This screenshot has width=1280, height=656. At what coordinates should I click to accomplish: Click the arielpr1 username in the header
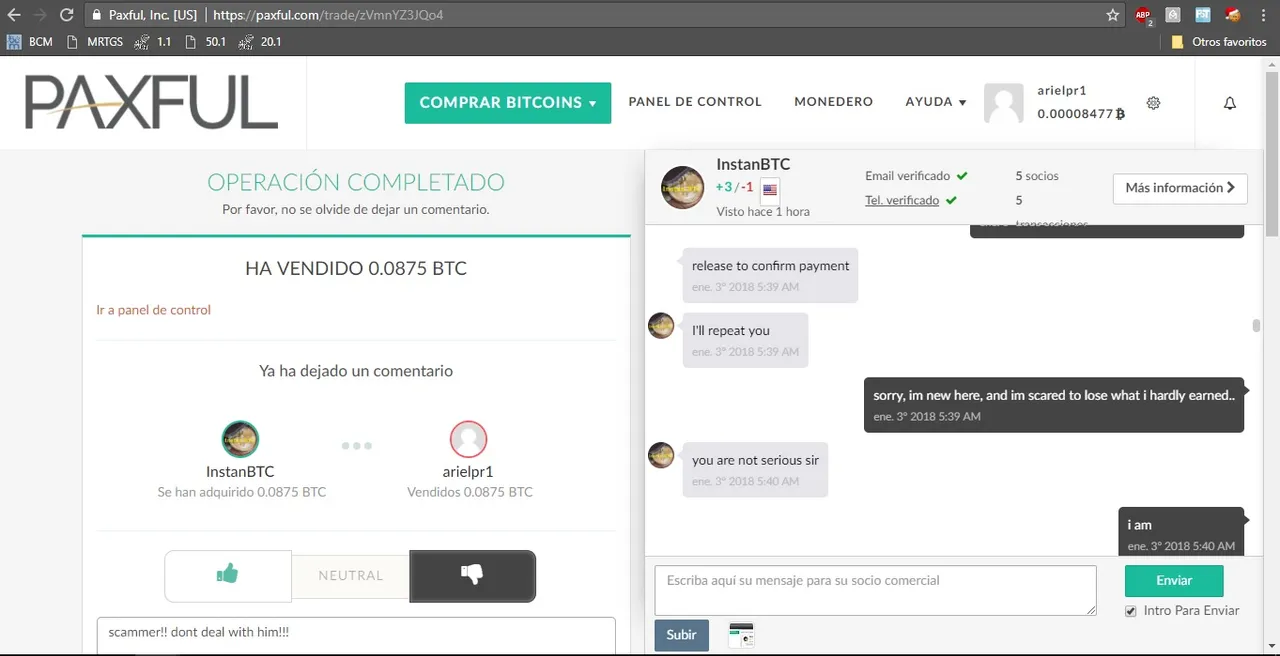point(1062,90)
